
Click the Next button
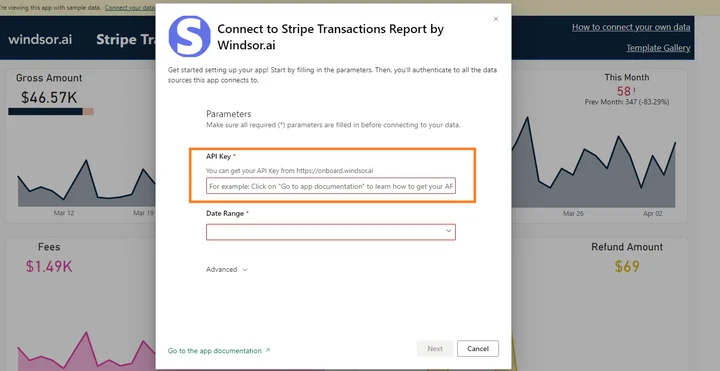pyautogui.click(x=435, y=349)
